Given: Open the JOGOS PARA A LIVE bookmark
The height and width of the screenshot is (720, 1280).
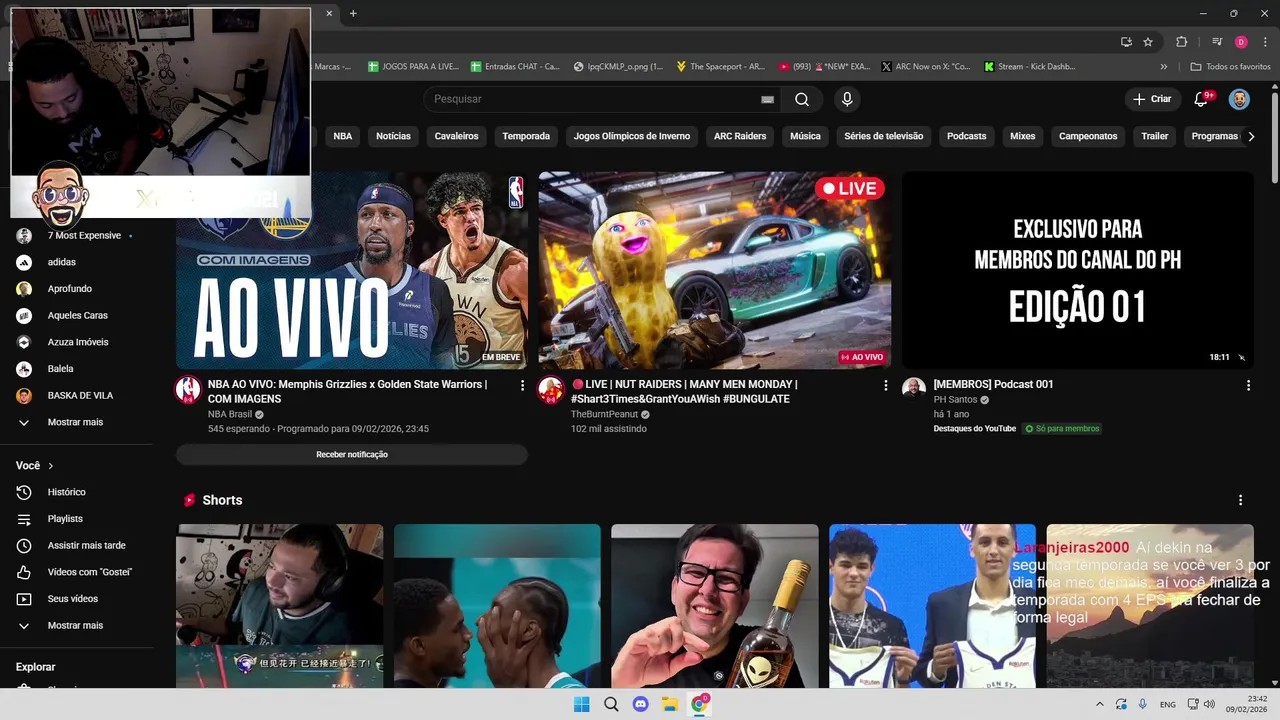Looking at the screenshot, I should click(413, 66).
